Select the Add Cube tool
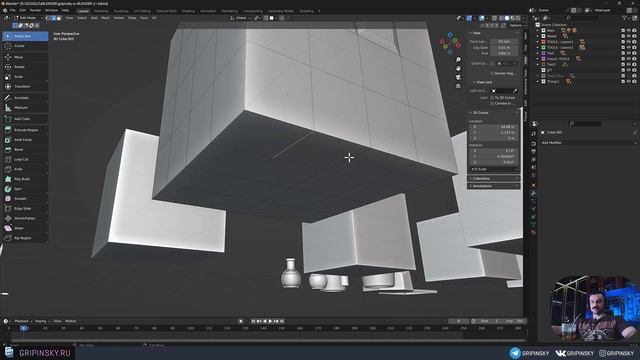Image resolution: width=640 pixels, height=360 pixels. [x=25, y=119]
